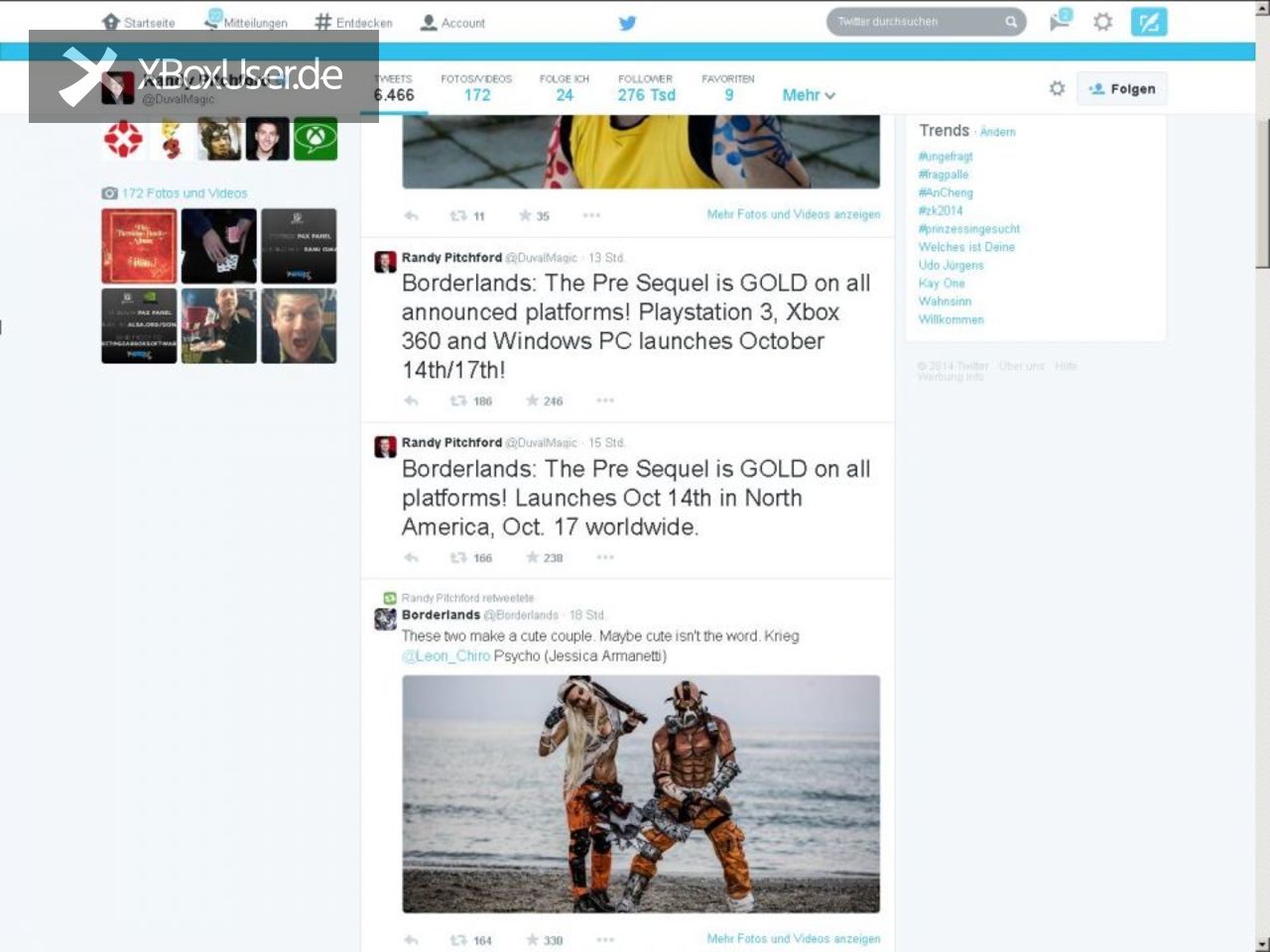Viewport: 1270px width, 952px height.
Task: Open the @Leon_Chiro mention link
Action: point(445,655)
